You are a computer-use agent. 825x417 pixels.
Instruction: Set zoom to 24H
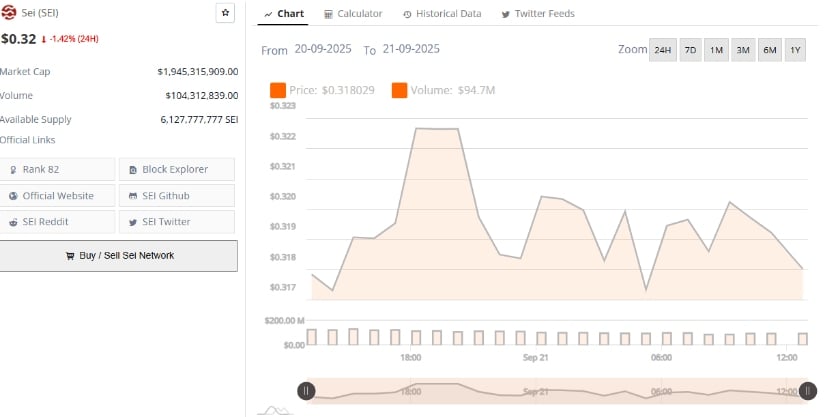point(662,50)
